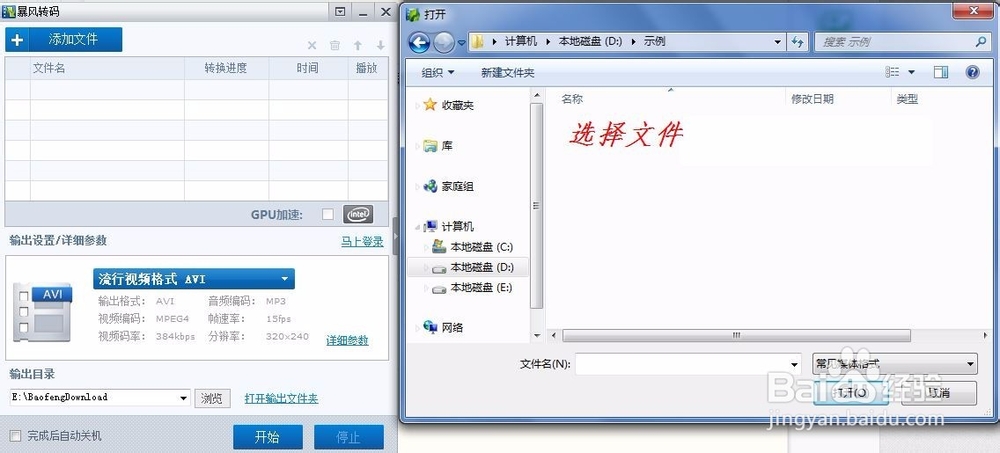This screenshot has width=1000, height=453.
Task: Expand the address bar history dropdown
Action: (777, 42)
